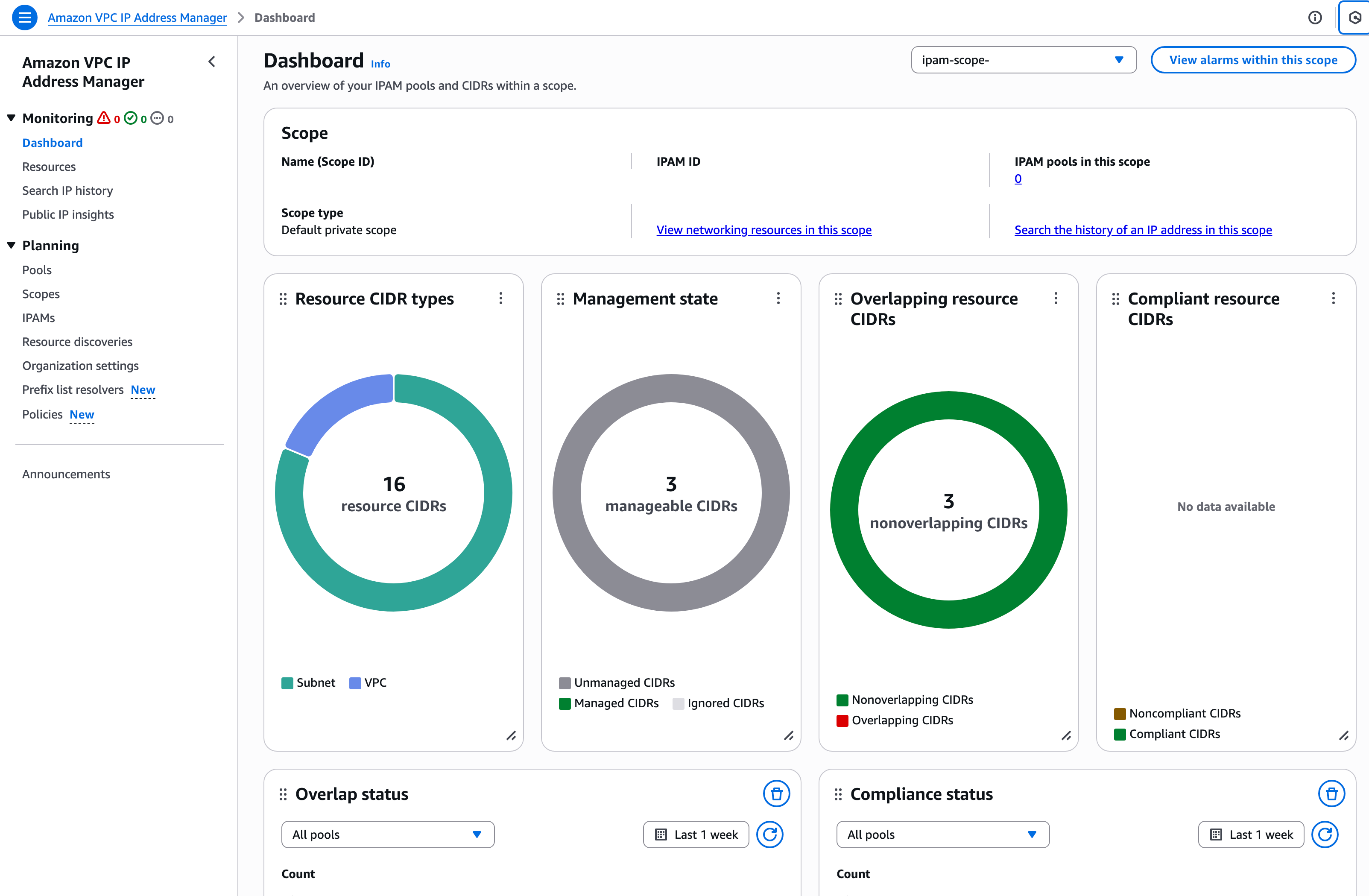1369x896 pixels.
Task: Toggle Unmanaged CIDRs legend entry
Action: pyautogui.click(x=617, y=682)
